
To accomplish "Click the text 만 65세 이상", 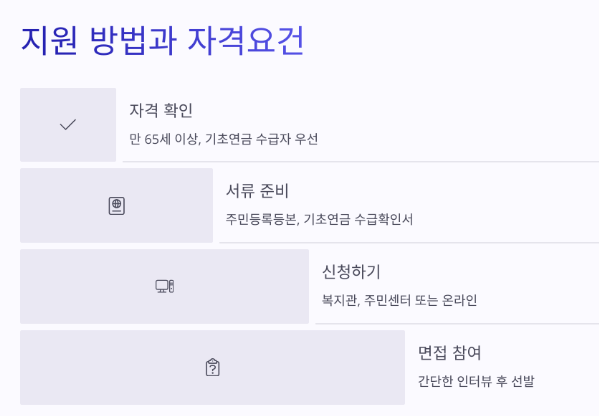I will pyautogui.click(x=165, y=139).
